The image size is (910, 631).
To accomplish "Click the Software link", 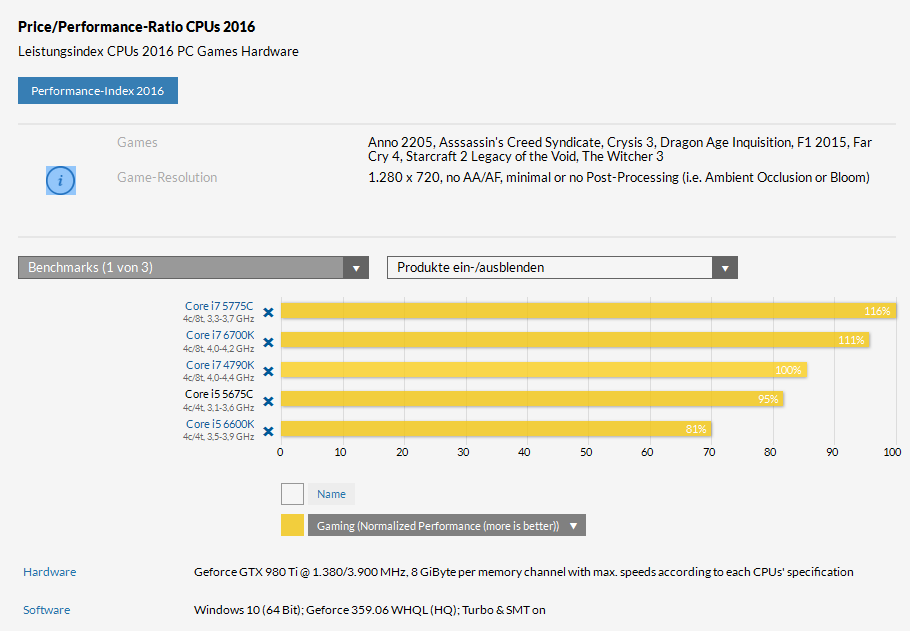I will click(x=46, y=610).
